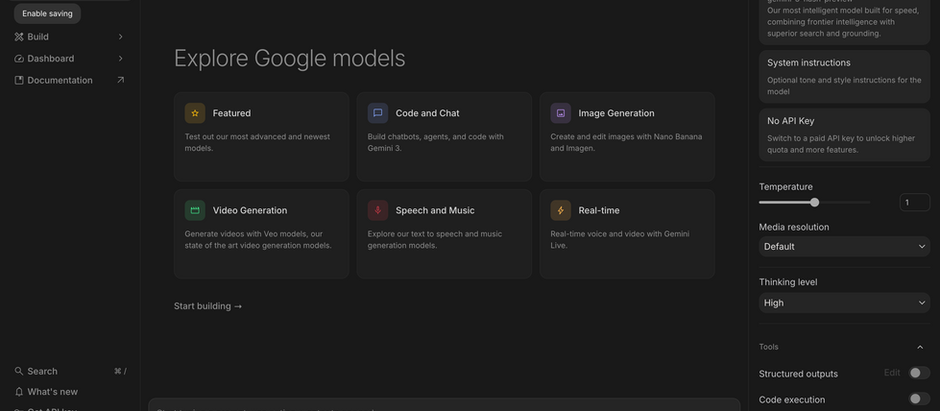Click the What's new bell icon
The image size is (940, 411).
(19, 392)
